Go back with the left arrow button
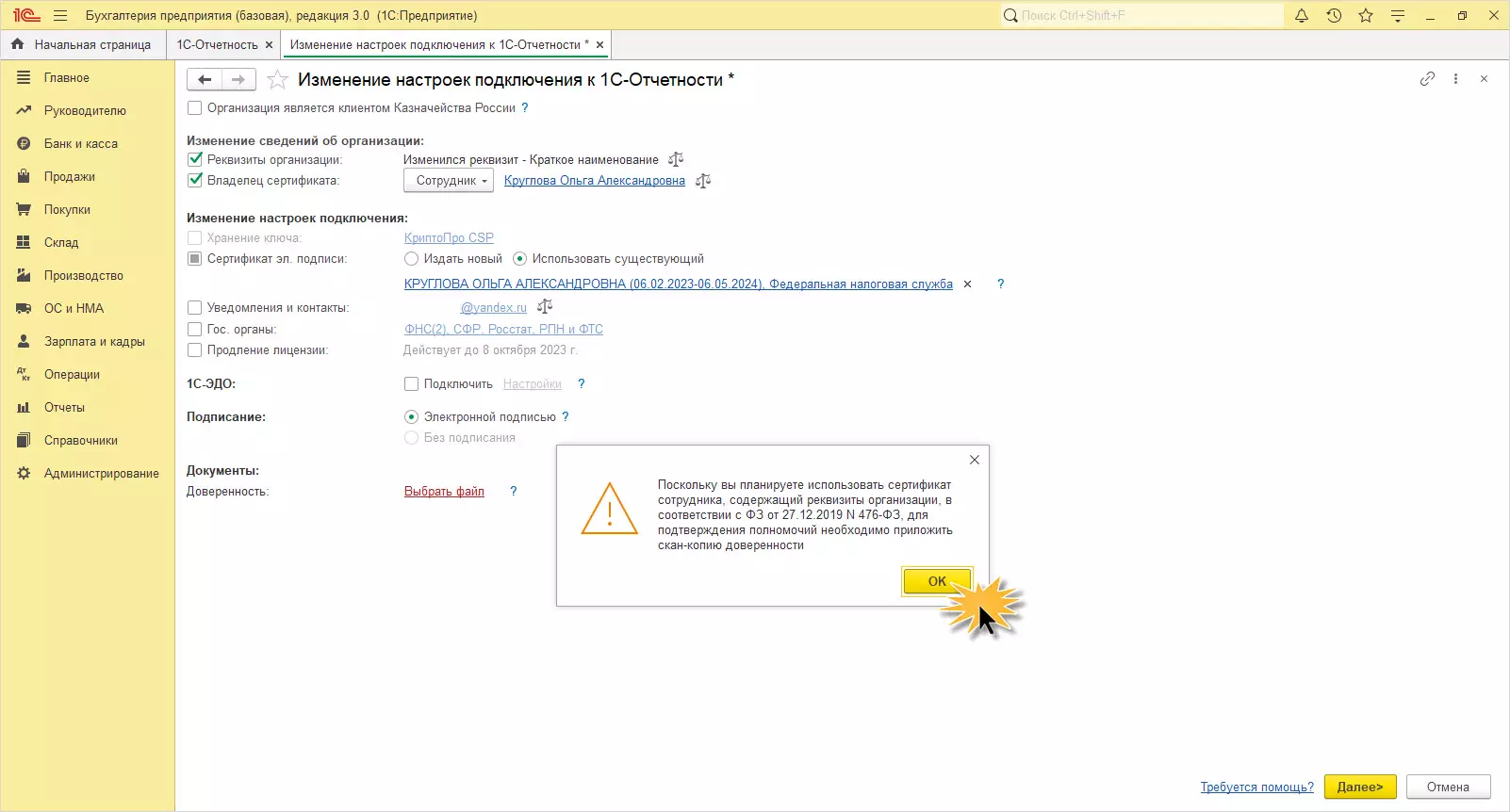Image resolution: width=1510 pixels, height=812 pixels. click(205, 80)
